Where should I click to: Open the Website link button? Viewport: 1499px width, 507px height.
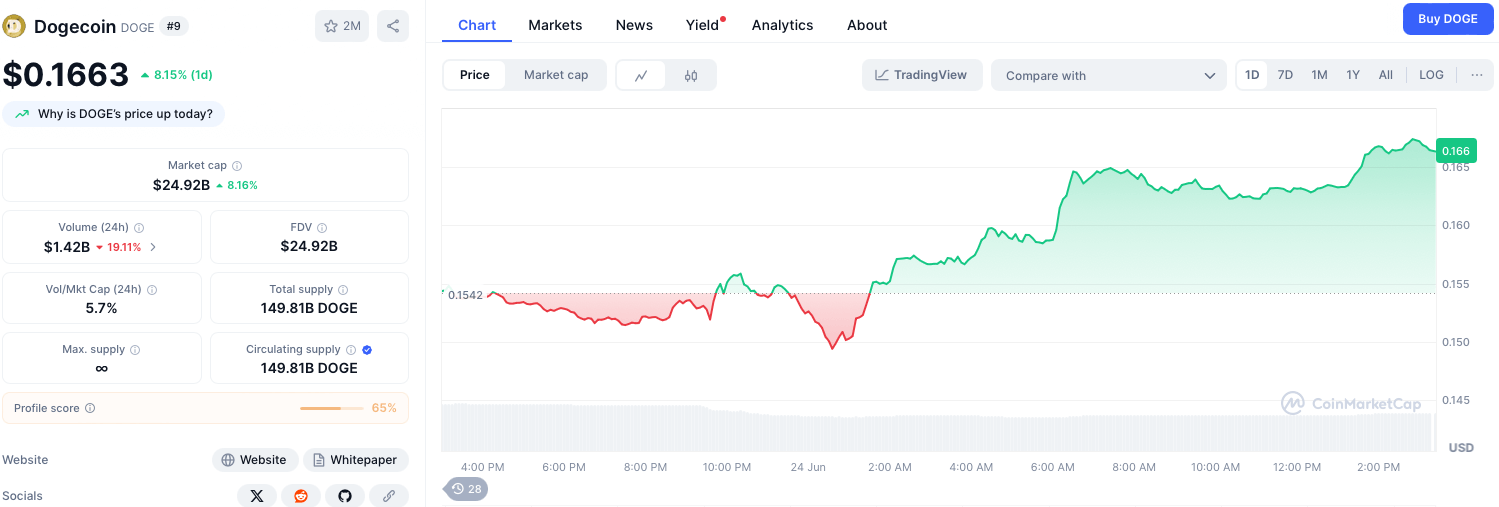click(255, 460)
